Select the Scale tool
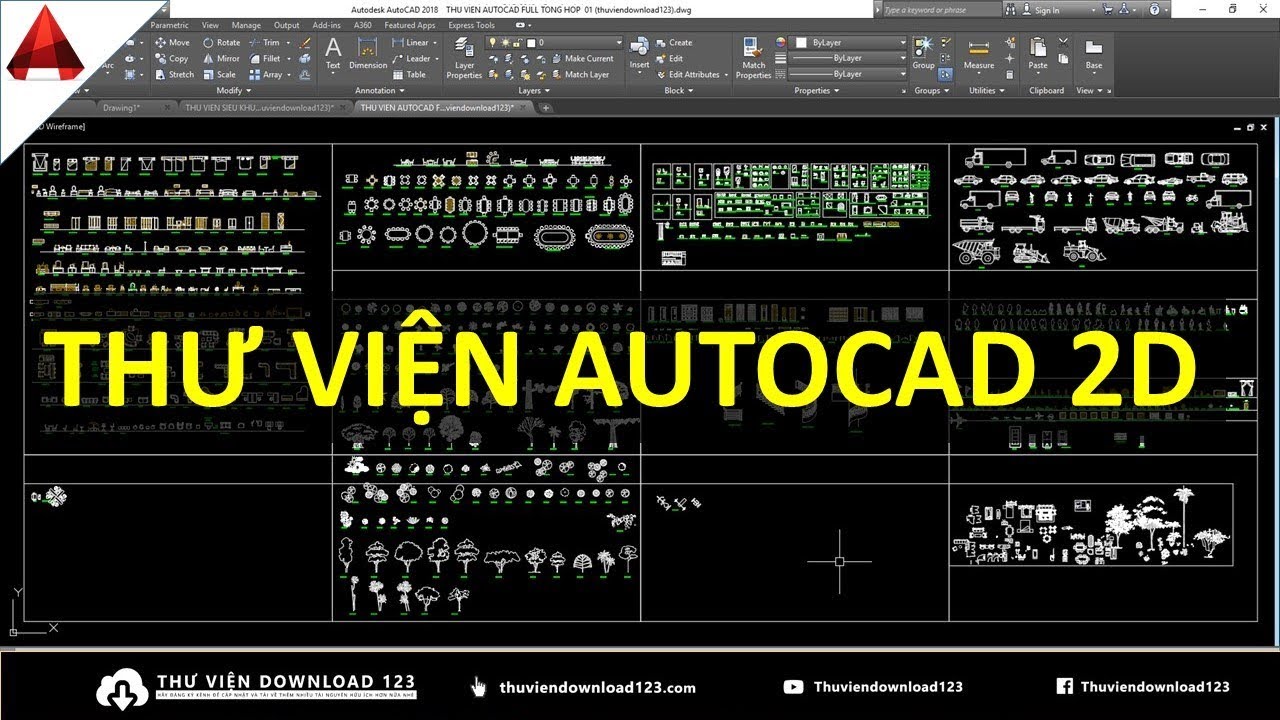Viewport: 1280px width, 720px height. point(219,75)
